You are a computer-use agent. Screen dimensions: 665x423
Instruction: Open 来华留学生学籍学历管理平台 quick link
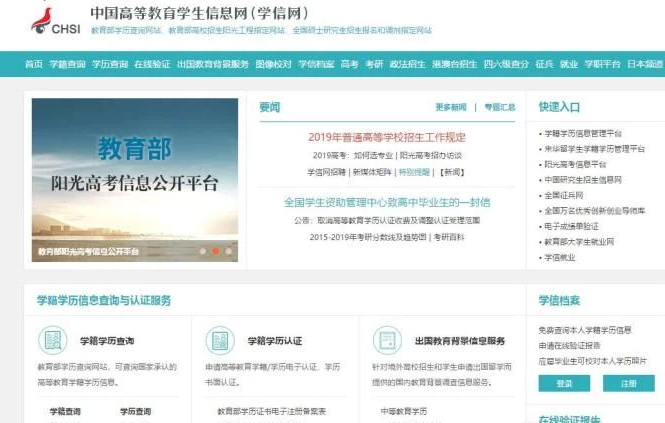595,149
